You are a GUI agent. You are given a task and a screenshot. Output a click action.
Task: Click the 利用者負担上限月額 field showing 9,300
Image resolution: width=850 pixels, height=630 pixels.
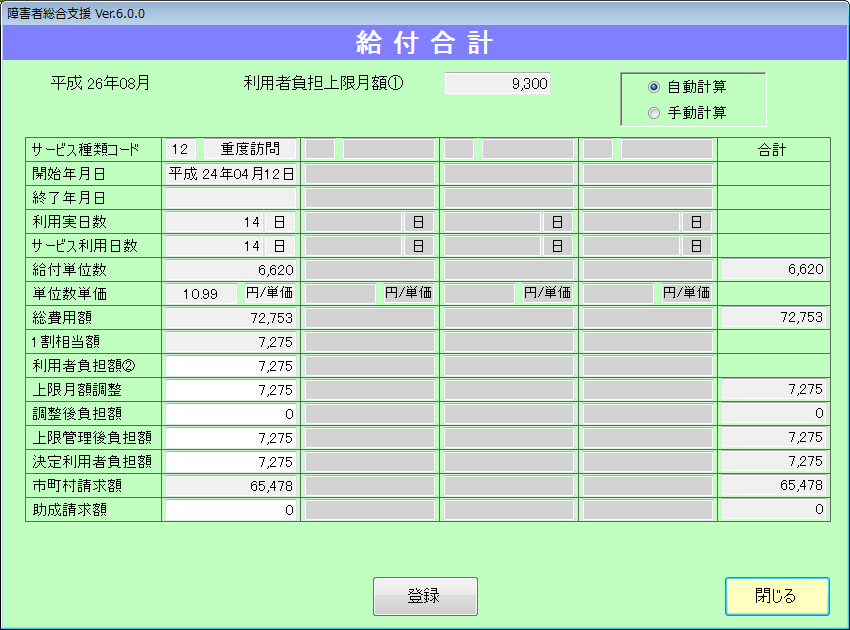point(497,84)
